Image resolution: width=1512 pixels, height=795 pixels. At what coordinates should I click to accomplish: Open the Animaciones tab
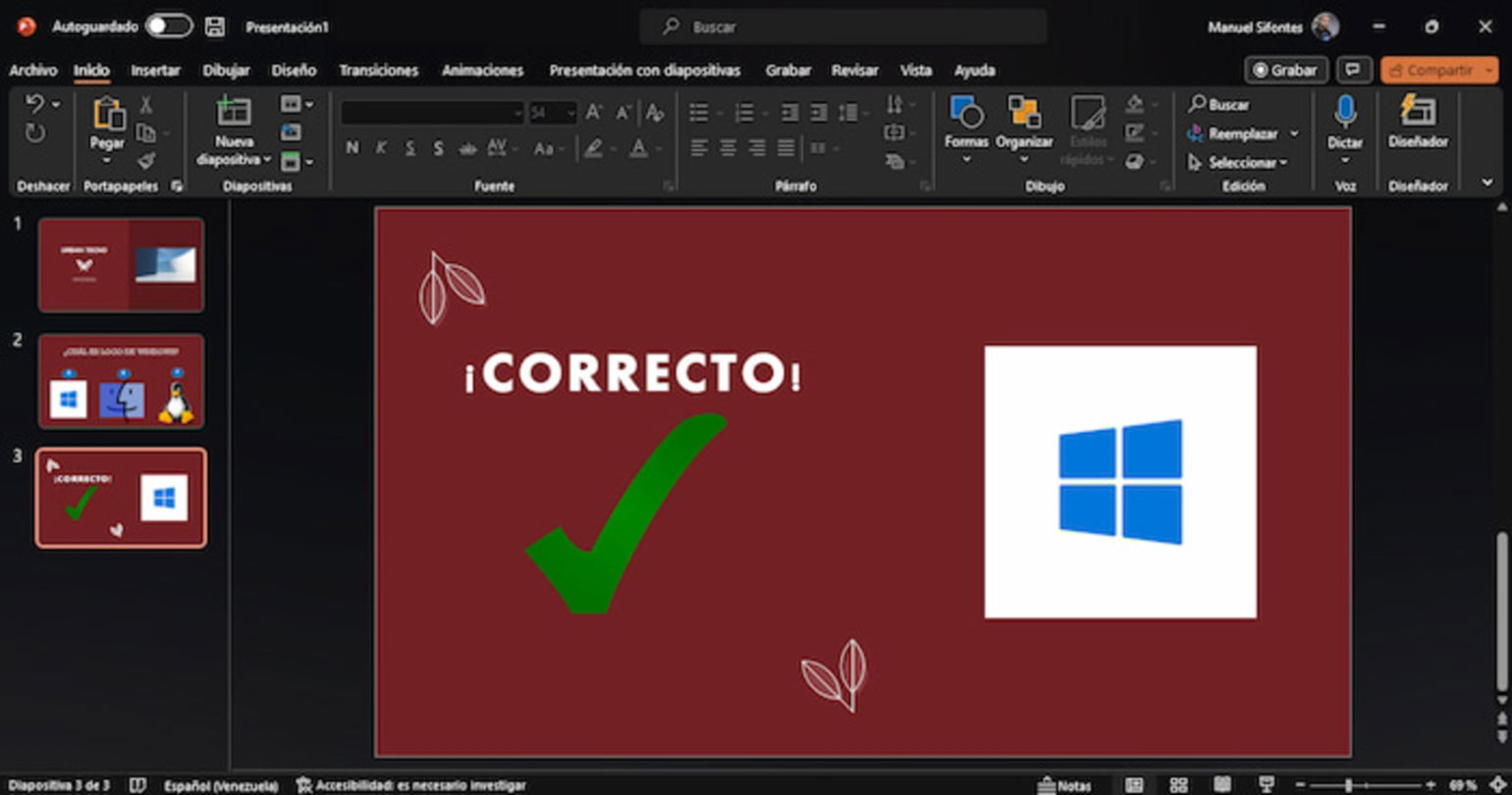482,71
